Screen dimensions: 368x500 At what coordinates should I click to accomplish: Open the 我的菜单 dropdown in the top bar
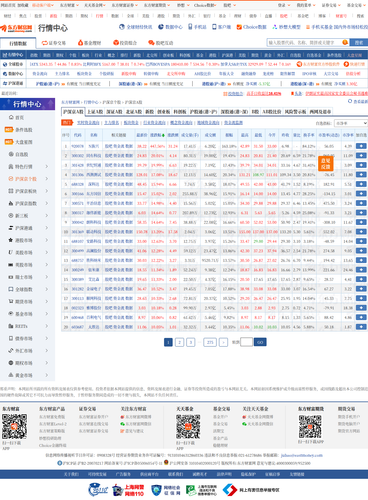coord(306,5)
